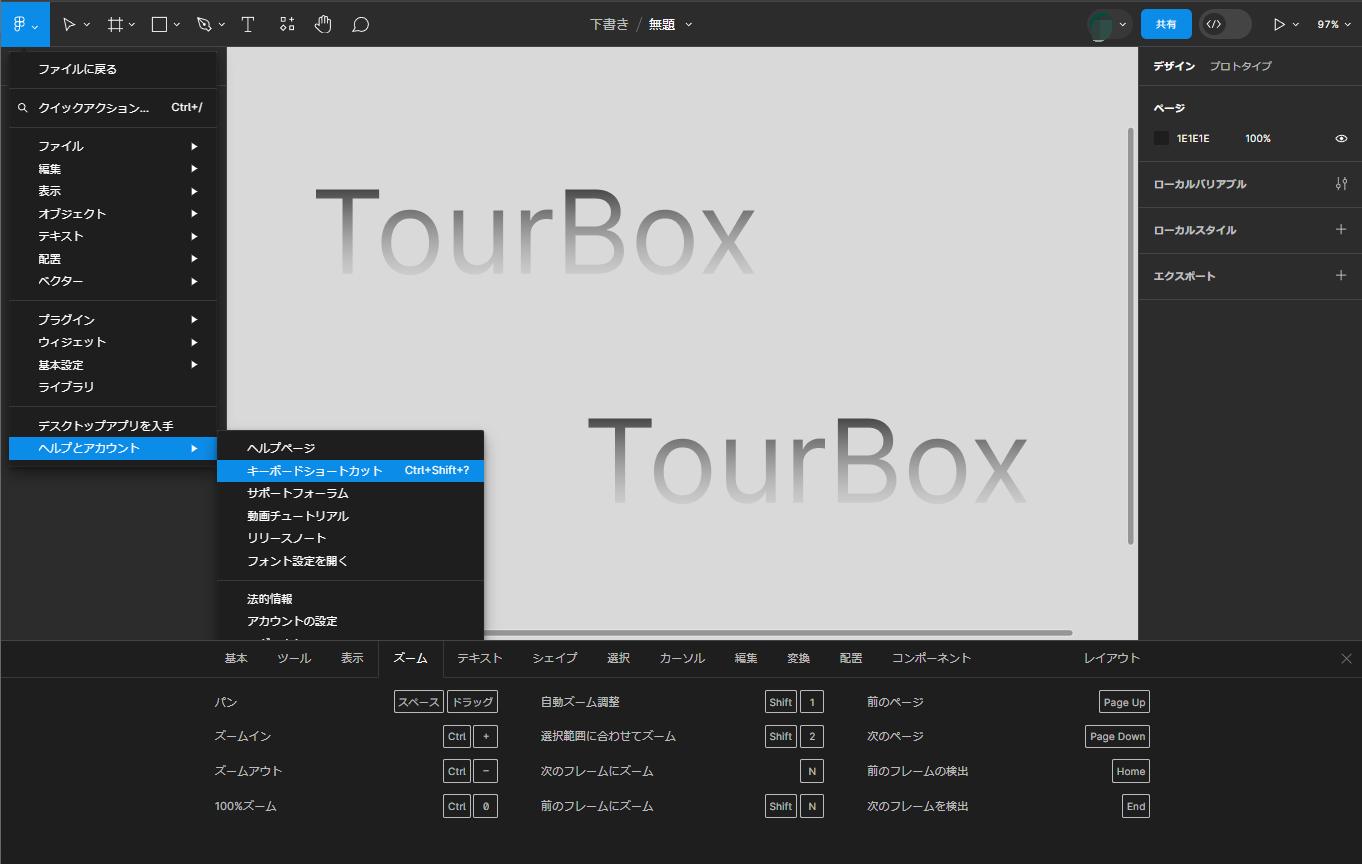Open the 97% zoom dropdown
Viewport: 1362px width, 864px height.
click(x=1333, y=24)
